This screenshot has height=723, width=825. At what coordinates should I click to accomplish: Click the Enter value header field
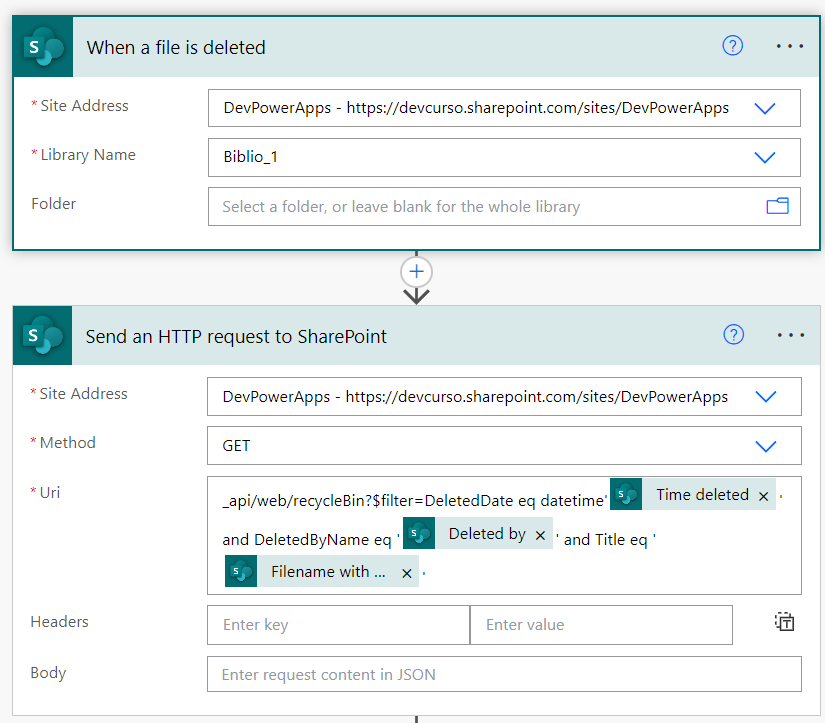click(601, 625)
